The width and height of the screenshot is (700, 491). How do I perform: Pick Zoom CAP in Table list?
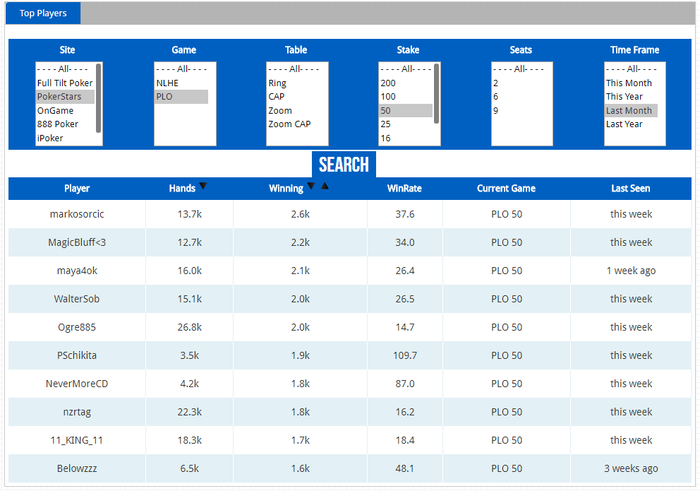289,124
